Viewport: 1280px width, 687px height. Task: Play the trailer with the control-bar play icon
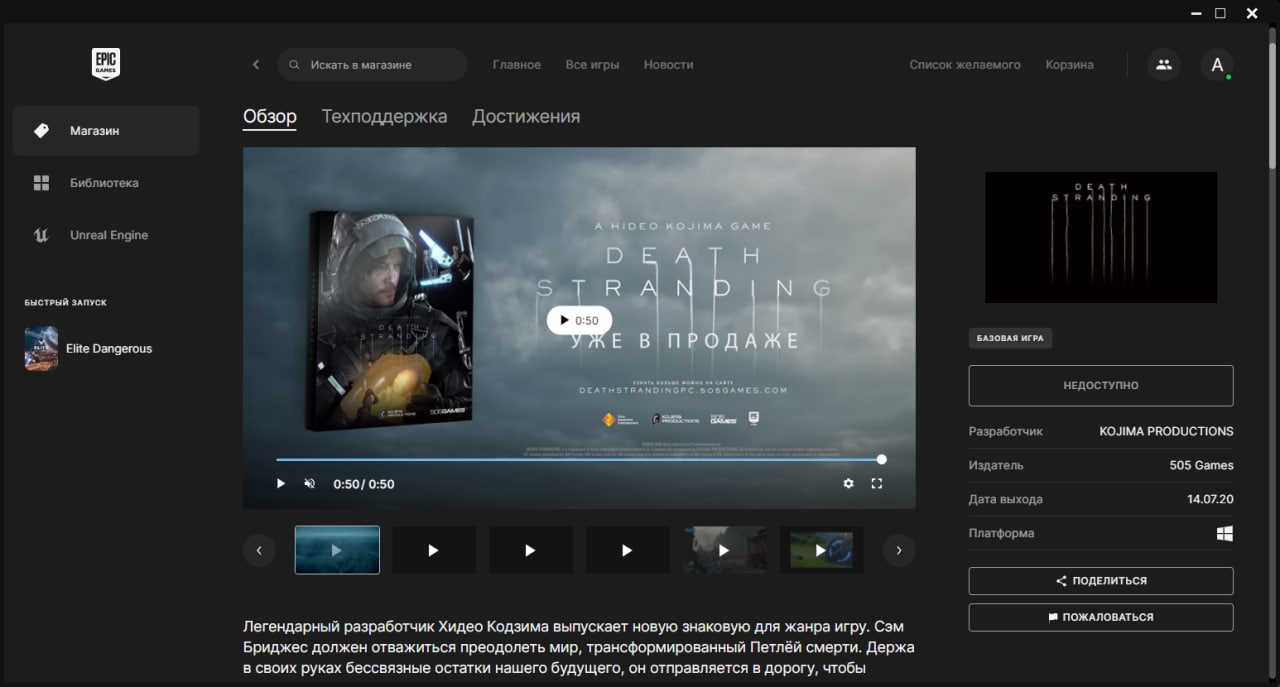pyautogui.click(x=281, y=483)
